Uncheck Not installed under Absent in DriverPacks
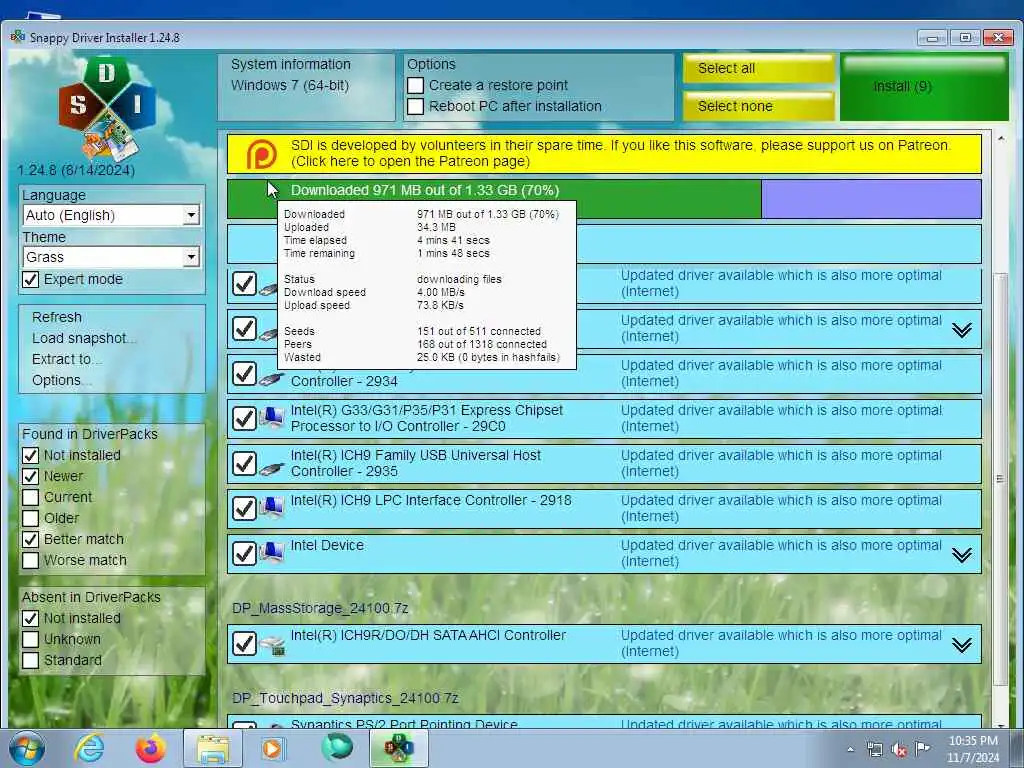Viewport: 1024px width, 768px height. click(x=30, y=618)
